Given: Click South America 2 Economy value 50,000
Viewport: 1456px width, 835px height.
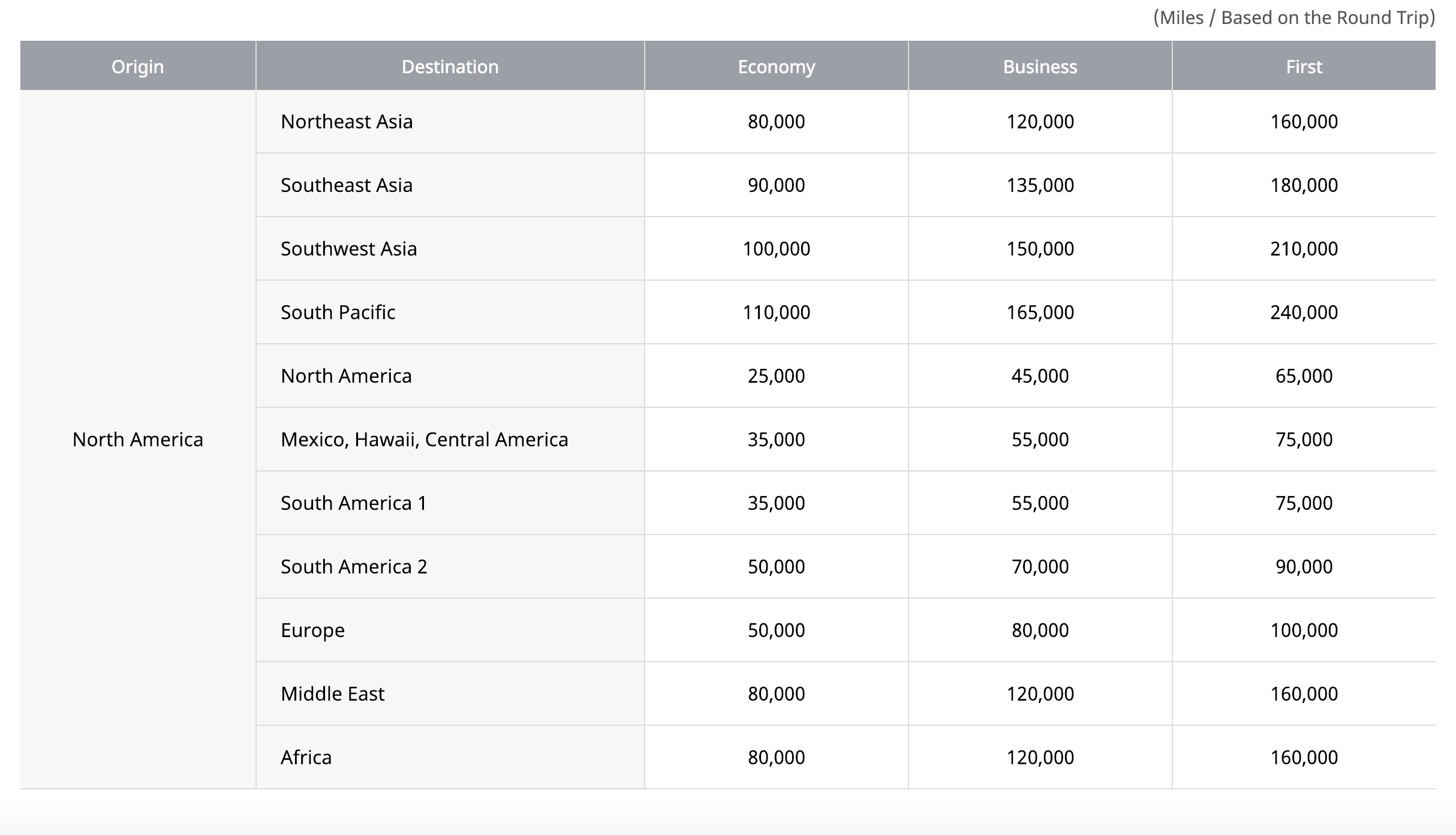Looking at the screenshot, I should 776,566.
